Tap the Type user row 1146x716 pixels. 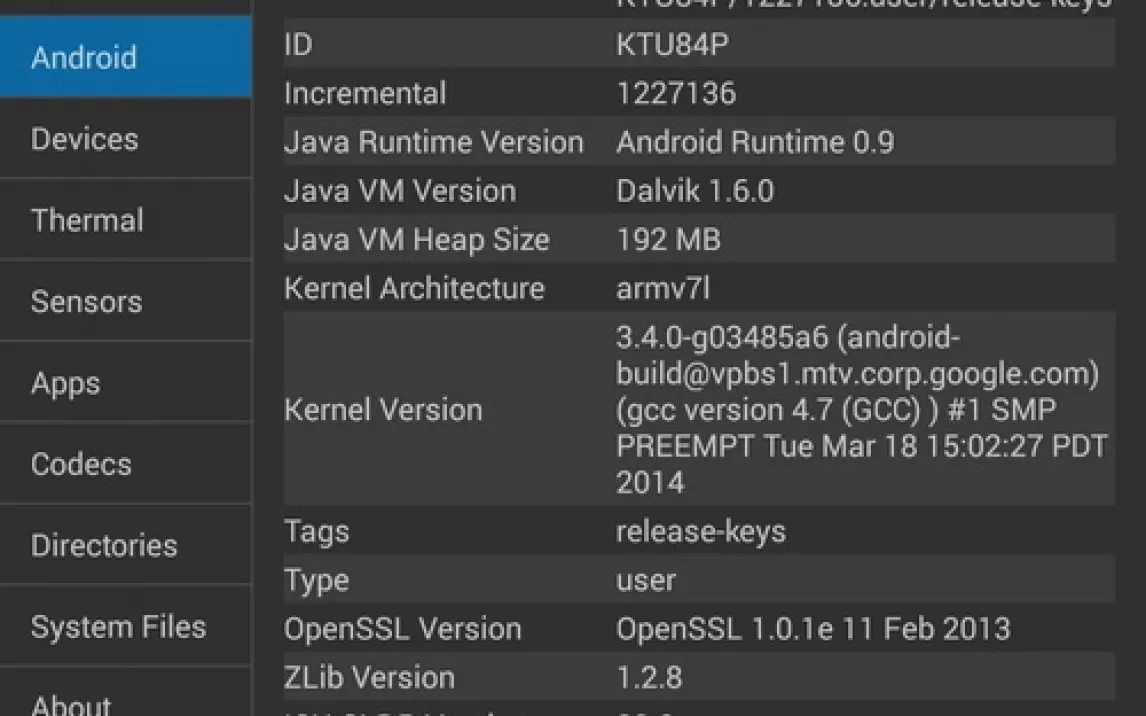698,580
